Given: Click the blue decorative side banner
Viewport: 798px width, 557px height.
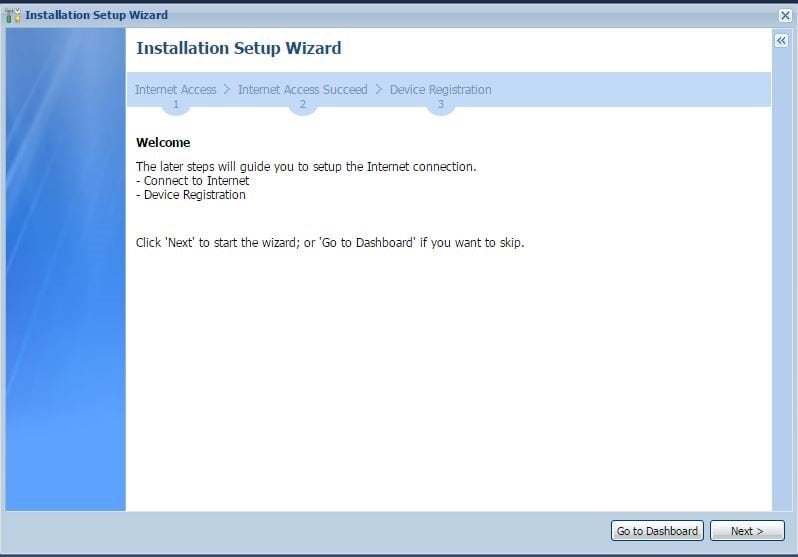Looking at the screenshot, I should [66, 269].
